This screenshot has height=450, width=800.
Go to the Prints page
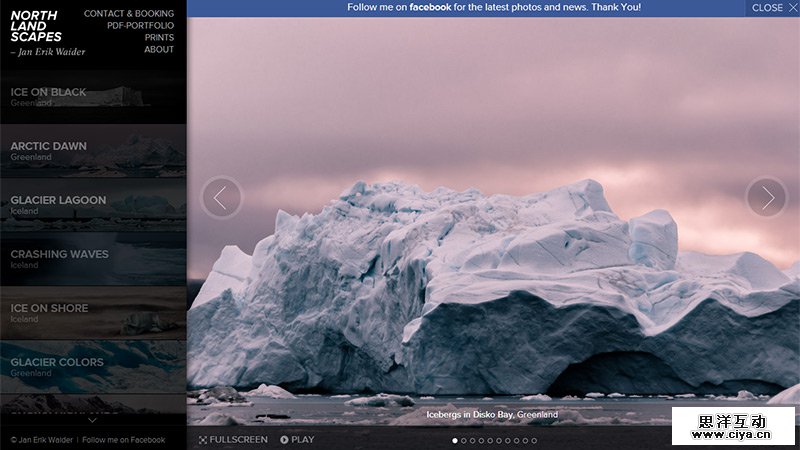coord(159,37)
